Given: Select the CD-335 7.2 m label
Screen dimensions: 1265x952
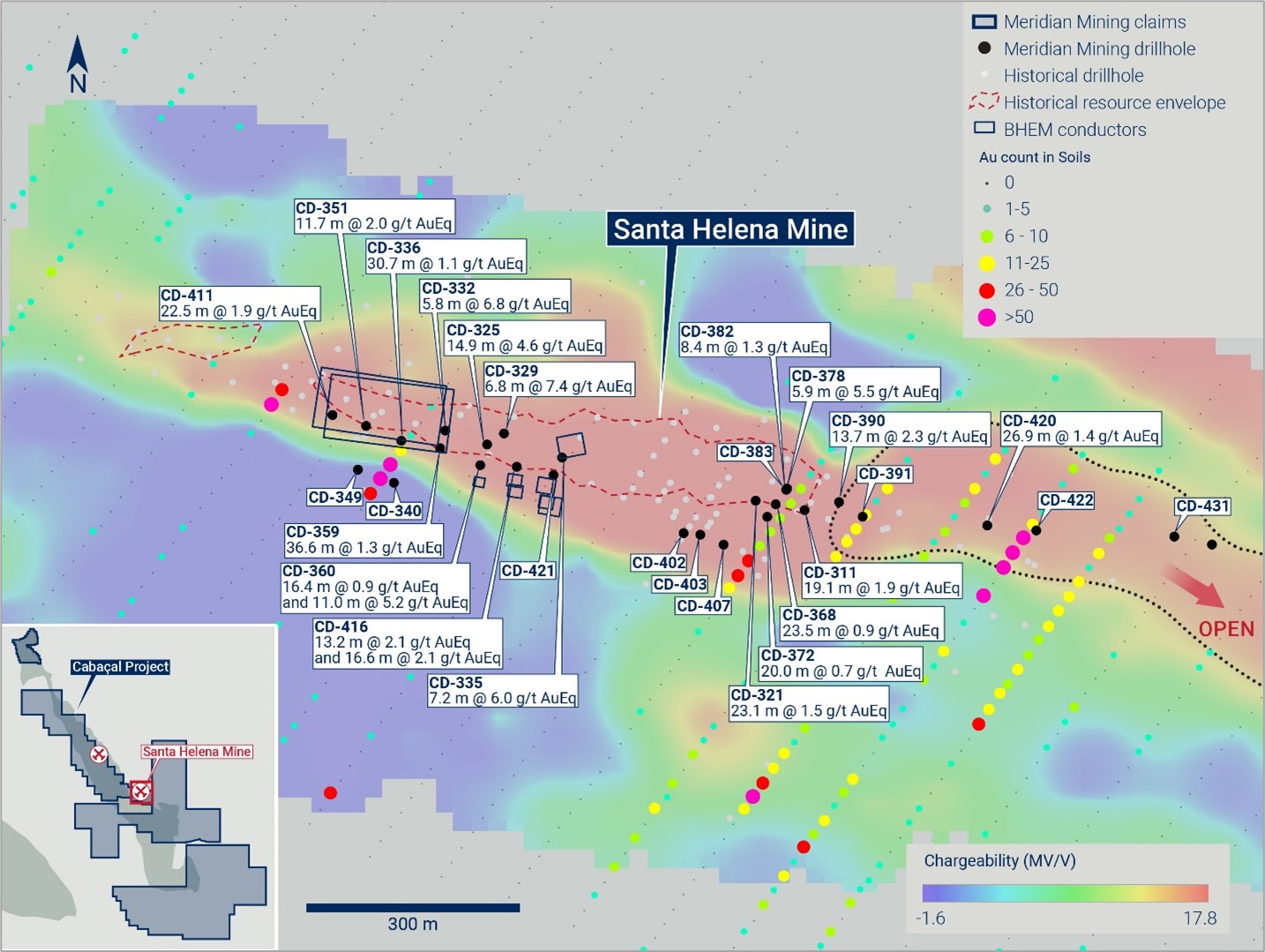Looking at the screenshot, I should pyautogui.click(x=502, y=691).
